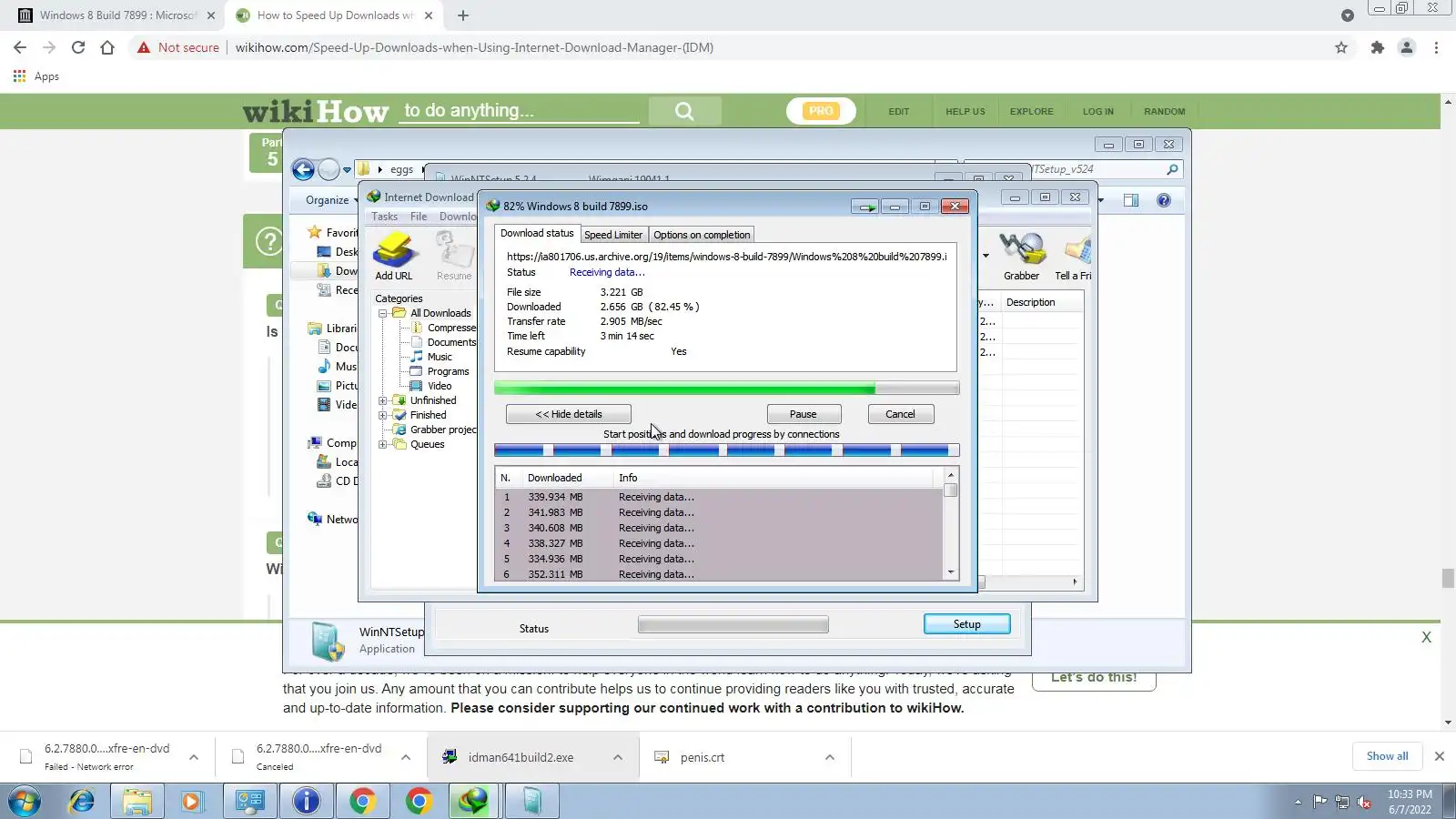Screen dimensions: 1456x819
Task: Switch to Options on completion tab
Action: 702,235
